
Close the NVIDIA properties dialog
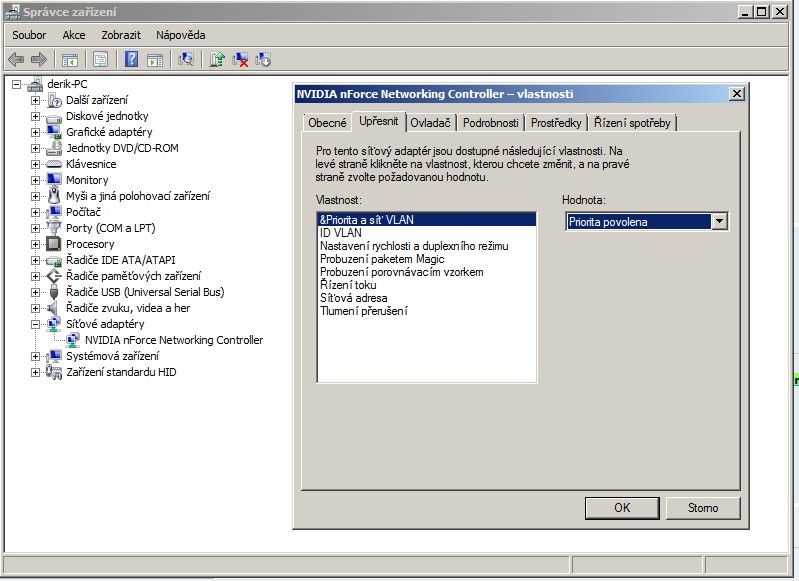(736, 94)
